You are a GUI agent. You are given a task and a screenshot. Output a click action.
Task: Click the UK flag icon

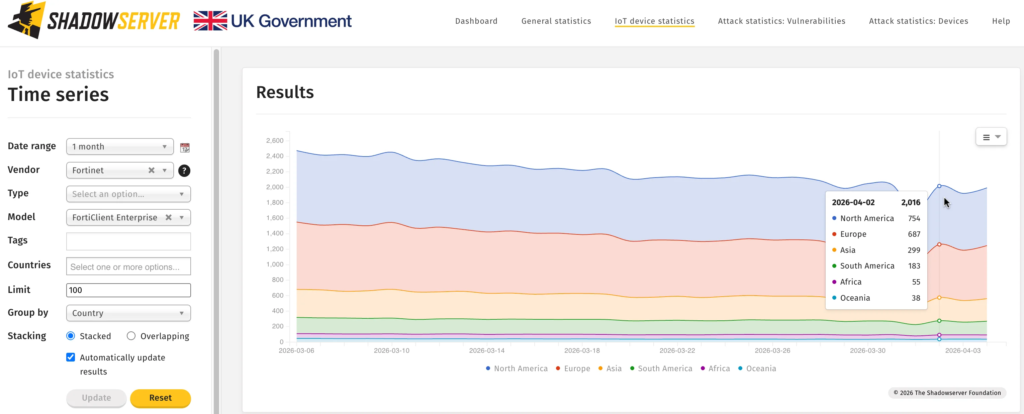pos(209,21)
